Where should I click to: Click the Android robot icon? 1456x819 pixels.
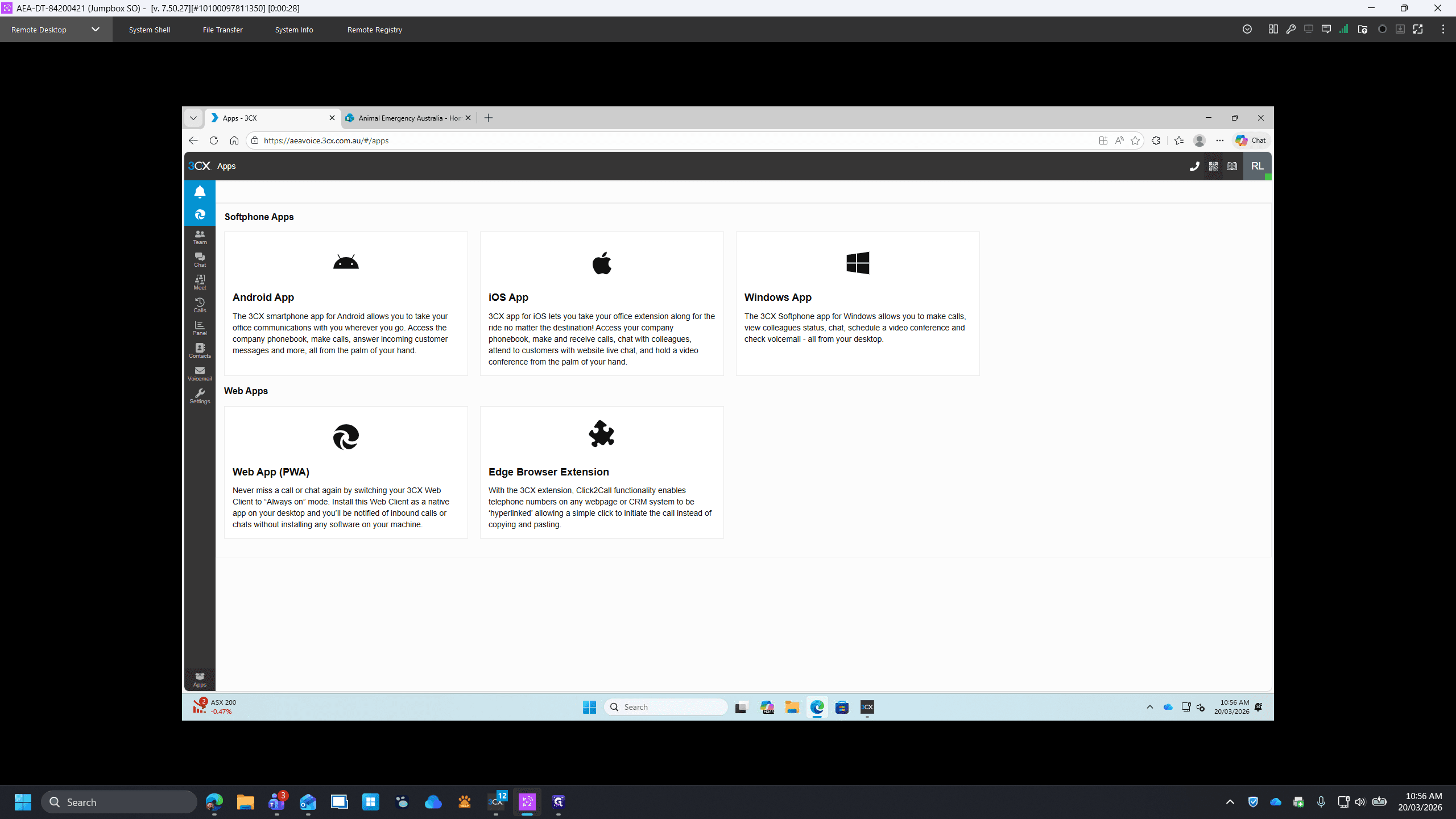pos(346,262)
